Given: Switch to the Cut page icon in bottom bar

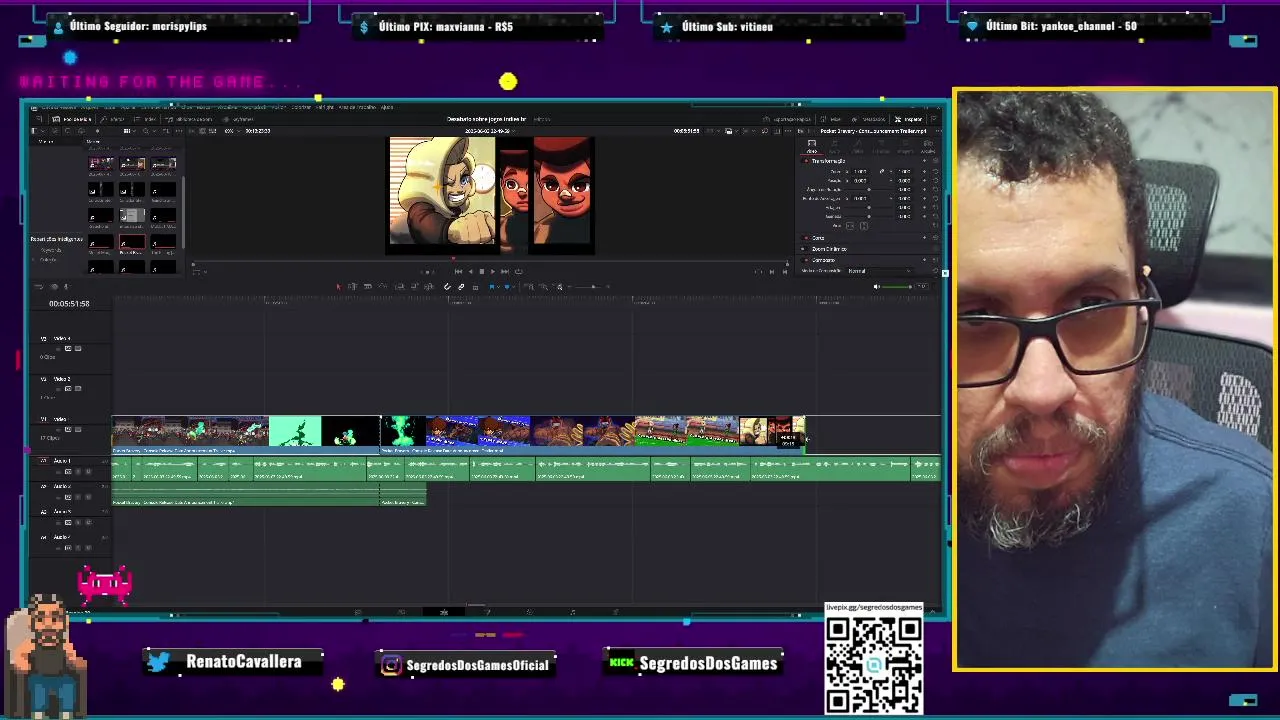Looking at the screenshot, I should (401, 612).
